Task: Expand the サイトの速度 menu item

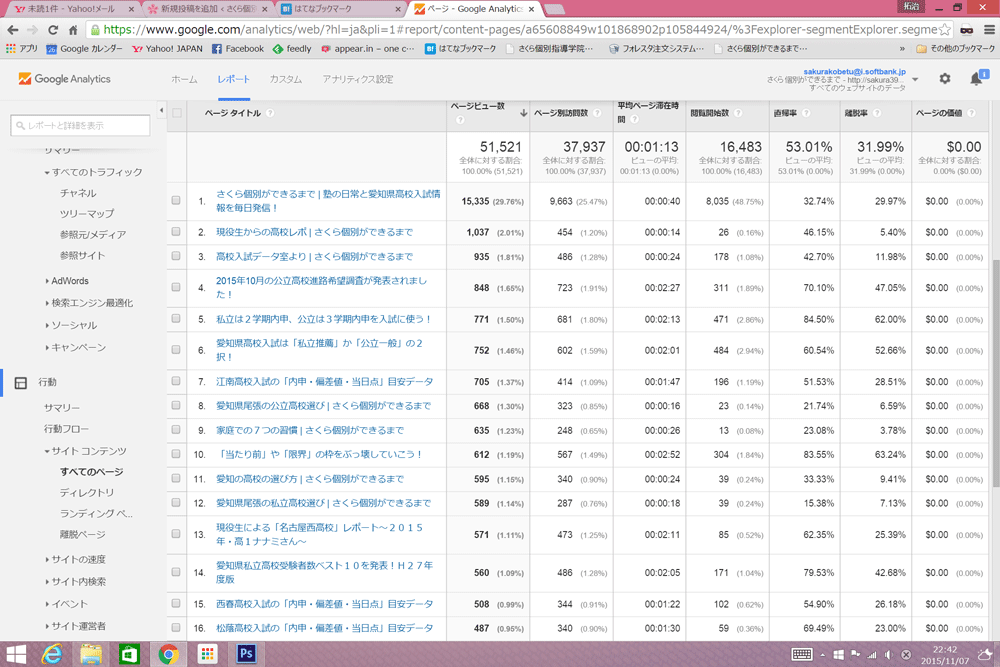Action: point(78,559)
